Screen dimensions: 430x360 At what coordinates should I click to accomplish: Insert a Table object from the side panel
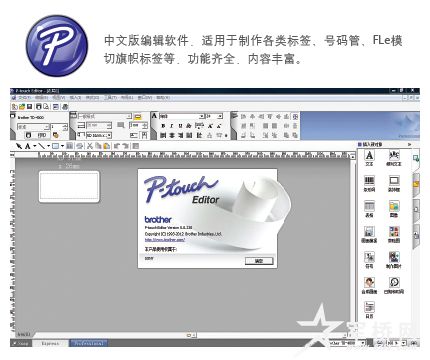click(x=369, y=209)
